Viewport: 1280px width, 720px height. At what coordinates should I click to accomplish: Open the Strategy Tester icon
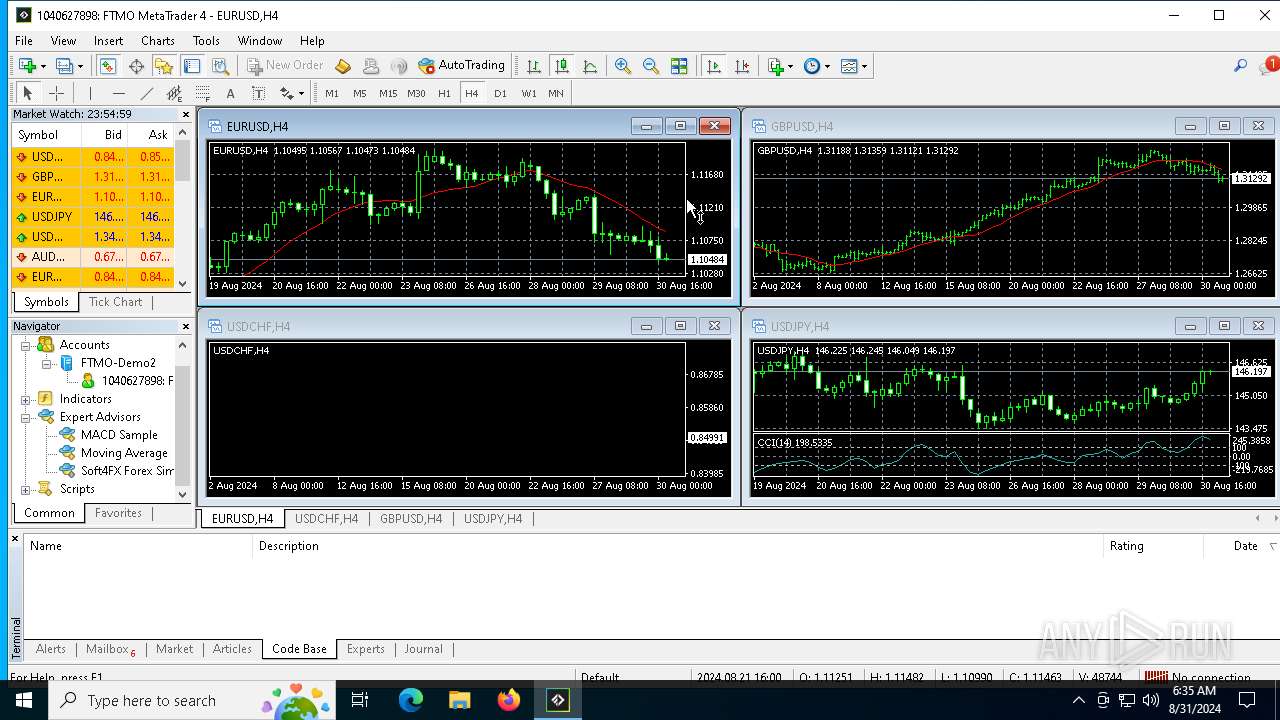tap(220, 66)
